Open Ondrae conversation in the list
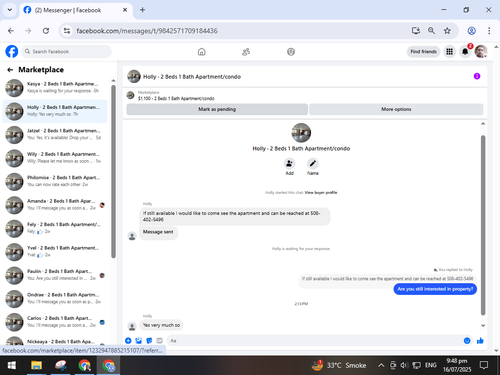Screen dimensions: 500x375 click(56, 299)
